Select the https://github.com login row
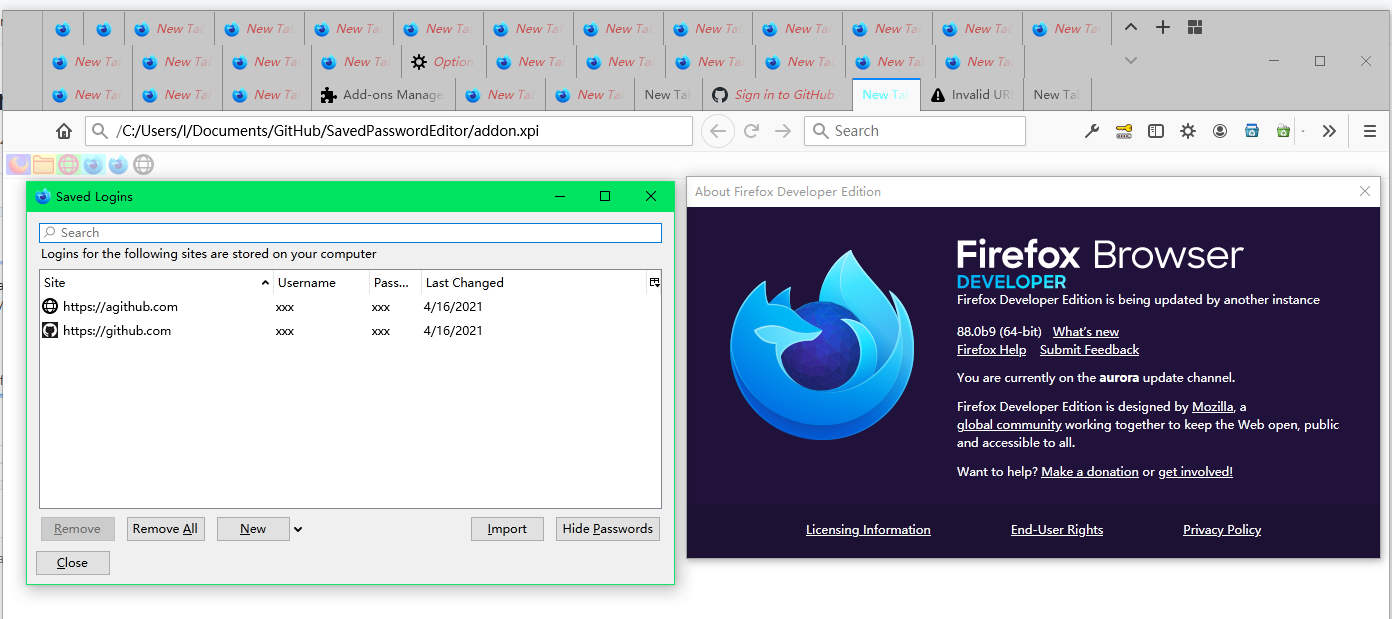The image size is (1392, 619). click(350, 331)
